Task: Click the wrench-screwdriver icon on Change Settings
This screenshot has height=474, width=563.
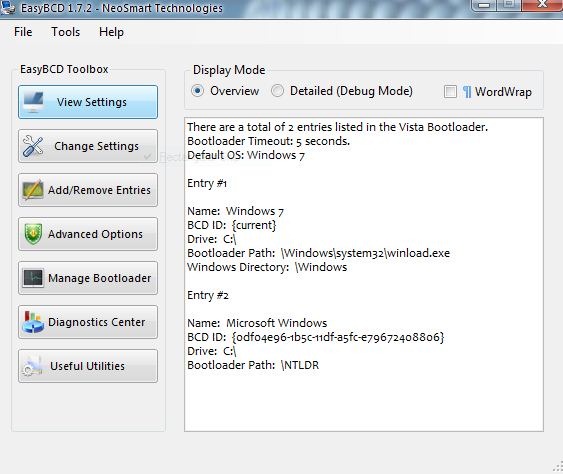Action: [33, 146]
